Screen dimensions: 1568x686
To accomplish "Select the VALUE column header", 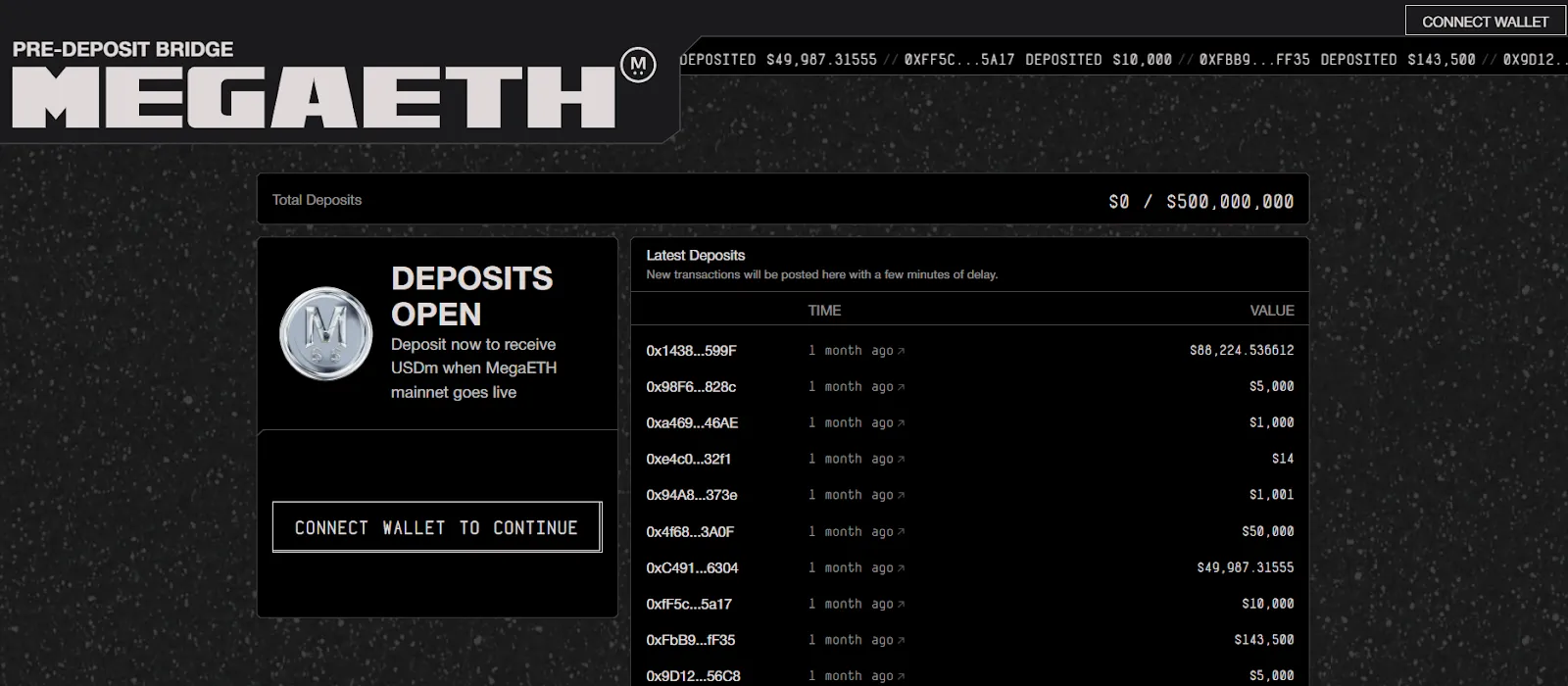I will pyautogui.click(x=1272, y=310).
